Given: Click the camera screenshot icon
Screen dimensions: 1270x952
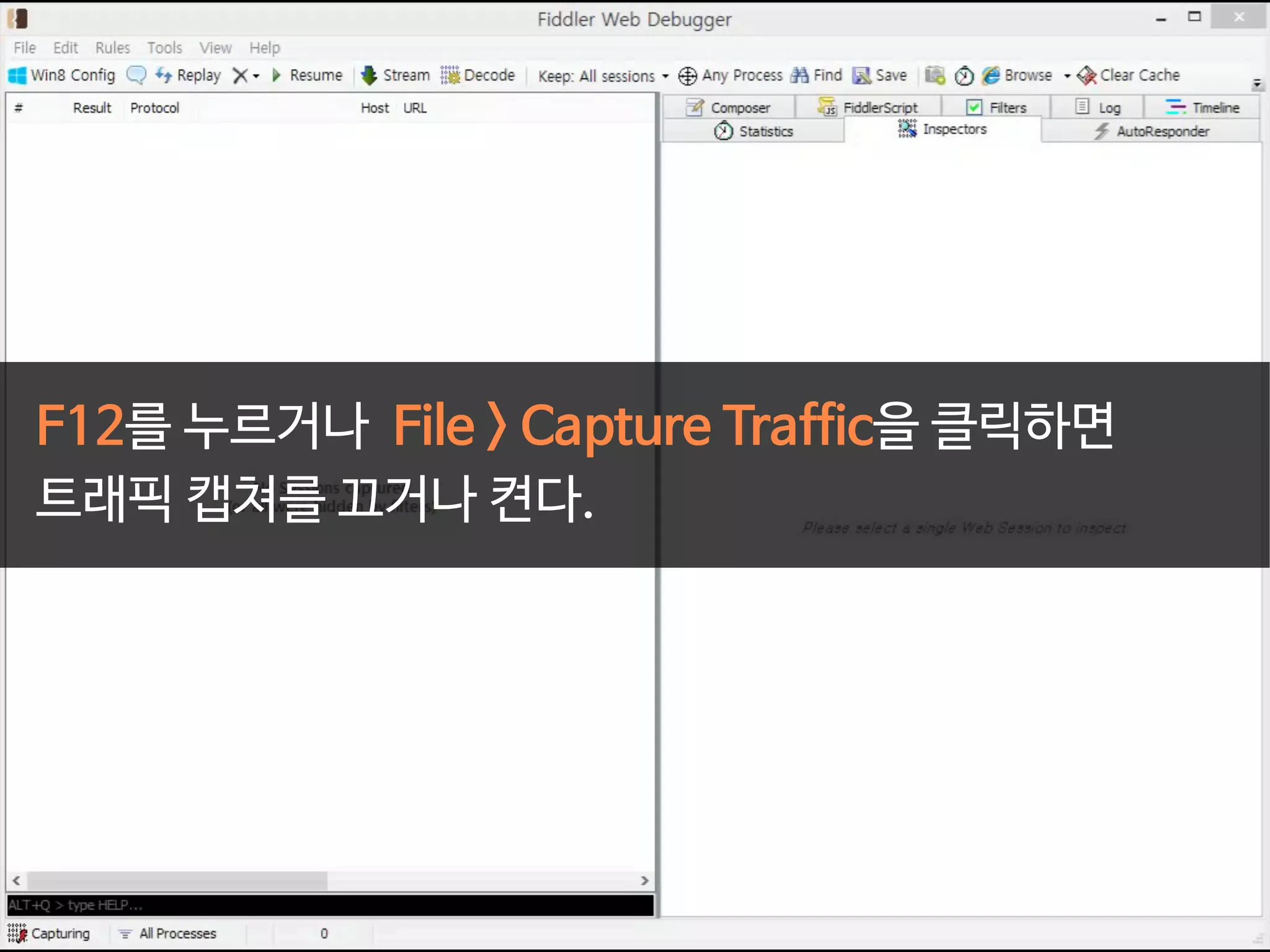Looking at the screenshot, I should [935, 76].
